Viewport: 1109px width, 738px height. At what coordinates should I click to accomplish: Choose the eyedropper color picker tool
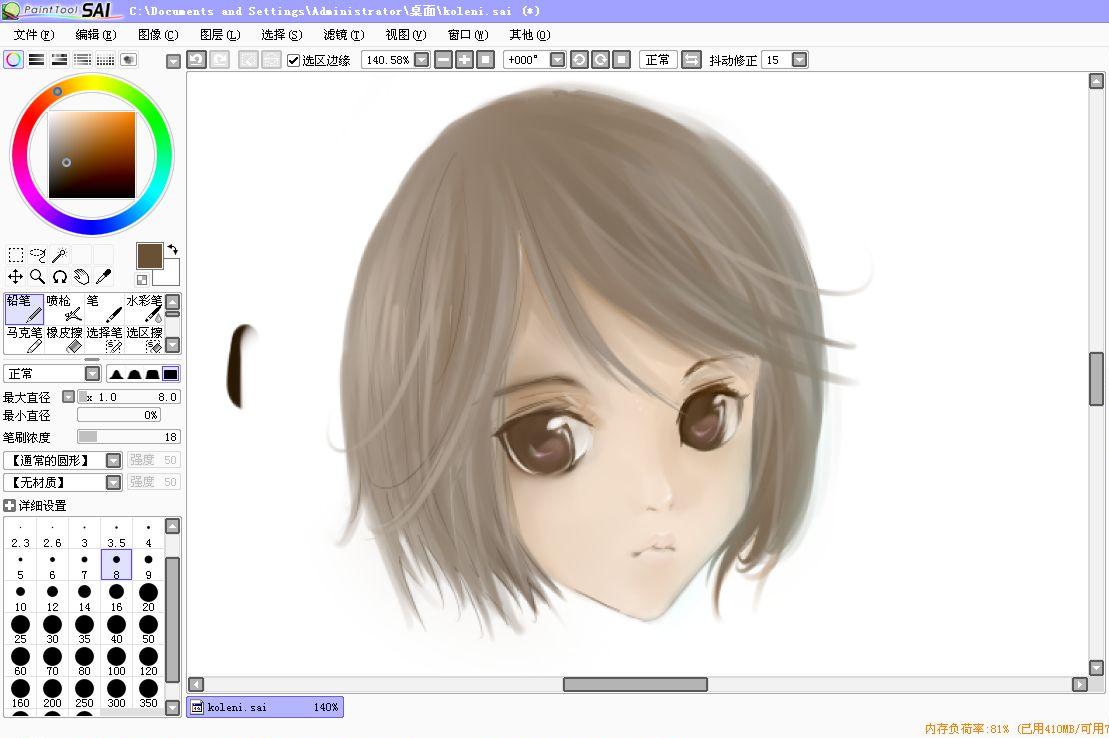(103, 277)
